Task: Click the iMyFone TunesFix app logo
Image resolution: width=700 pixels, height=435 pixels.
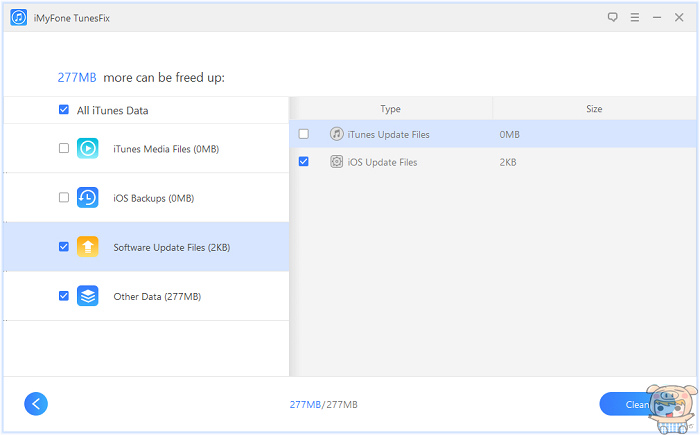Action: tap(18, 17)
